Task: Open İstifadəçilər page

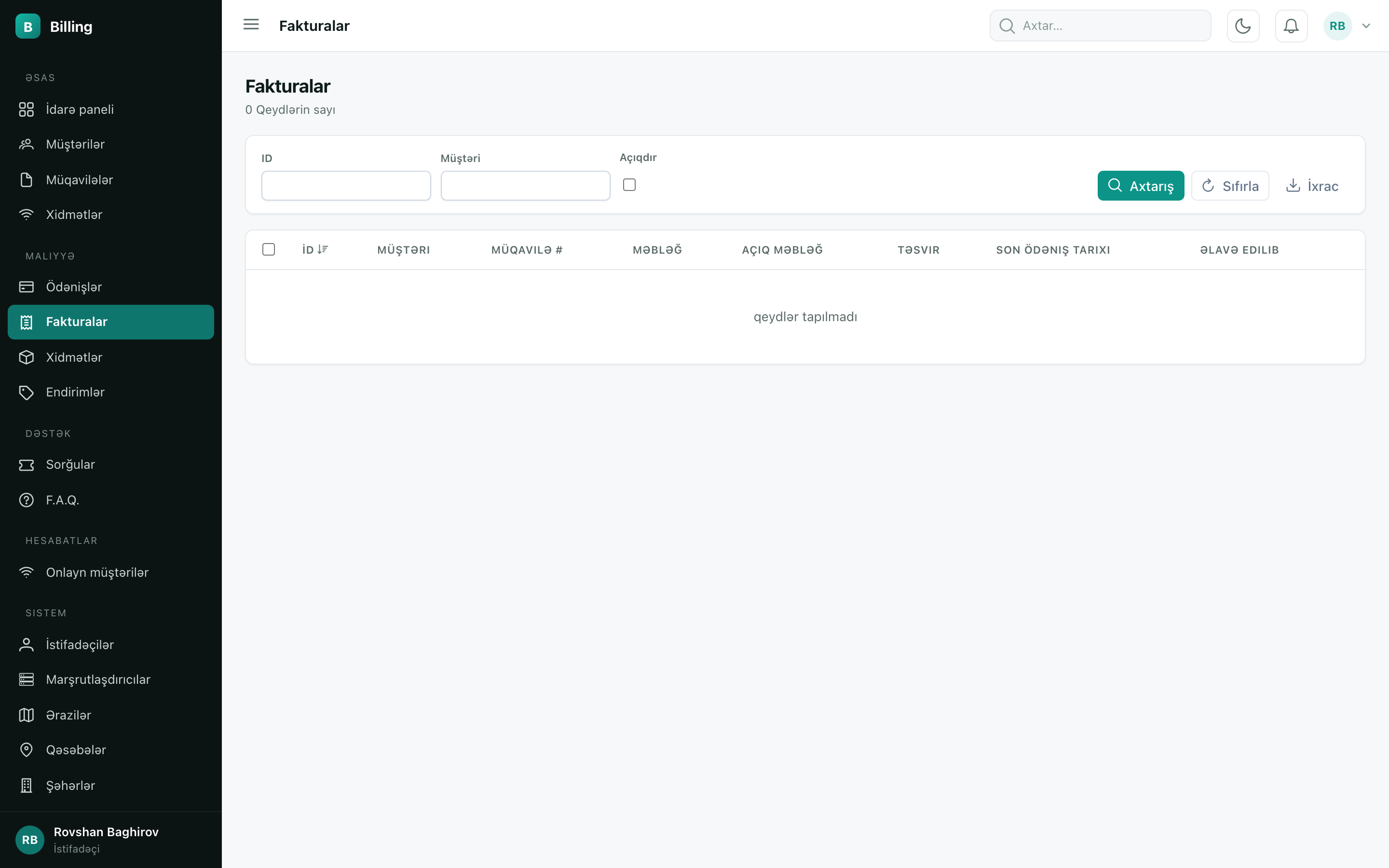Action: tap(111, 645)
